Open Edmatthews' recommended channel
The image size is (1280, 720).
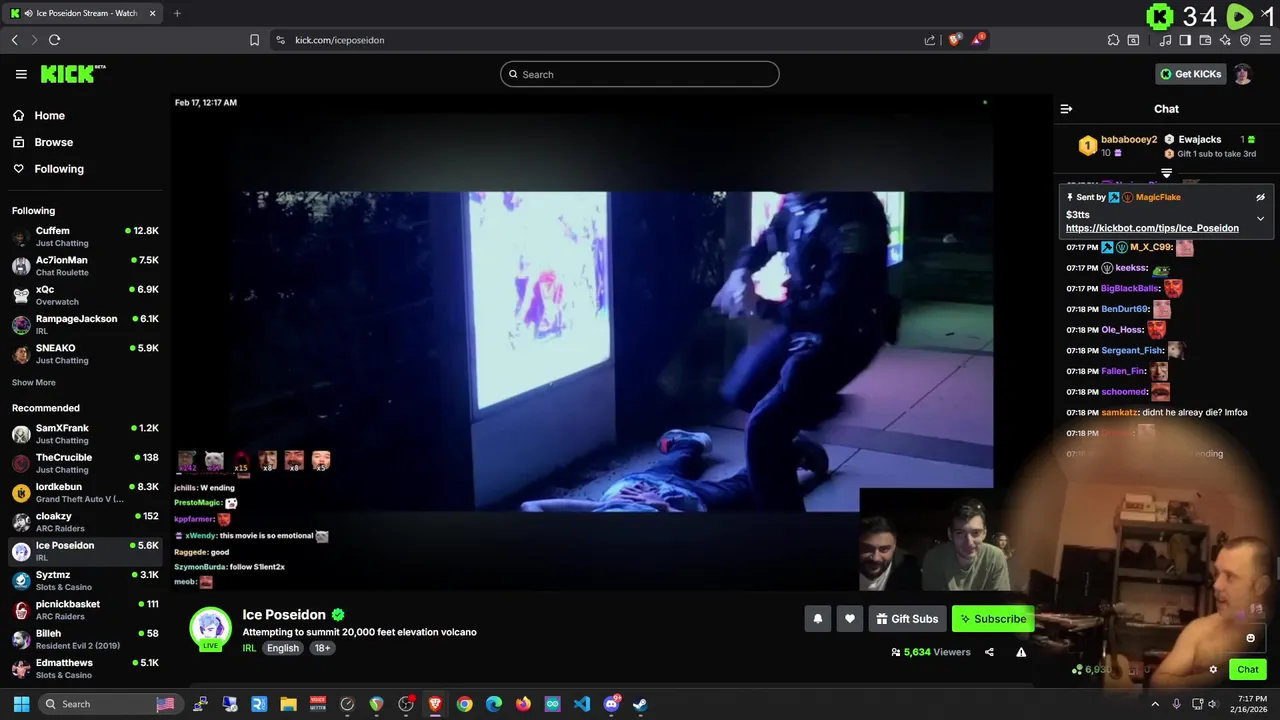pyautogui.click(x=85, y=668)
